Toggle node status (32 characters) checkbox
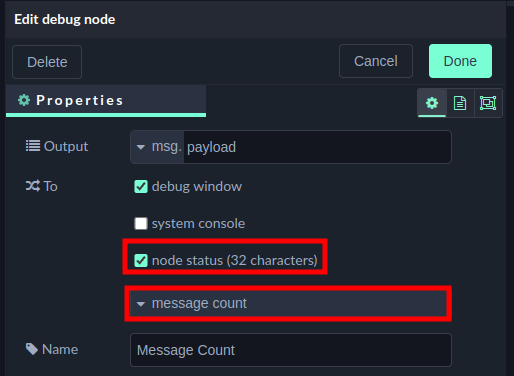 click(x=141, y=260)
